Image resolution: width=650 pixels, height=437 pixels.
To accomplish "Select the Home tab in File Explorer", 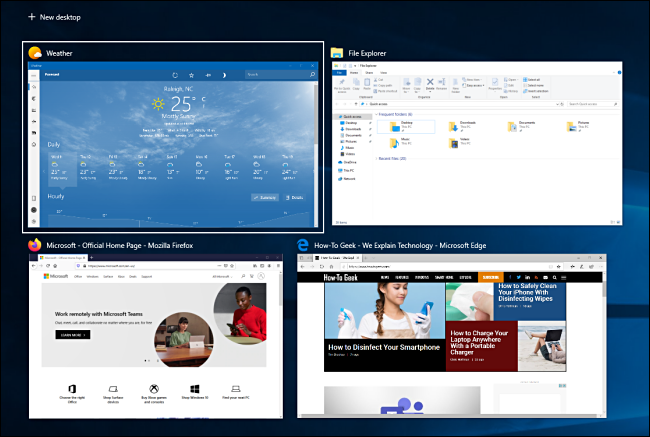I will tap(354, 73).
